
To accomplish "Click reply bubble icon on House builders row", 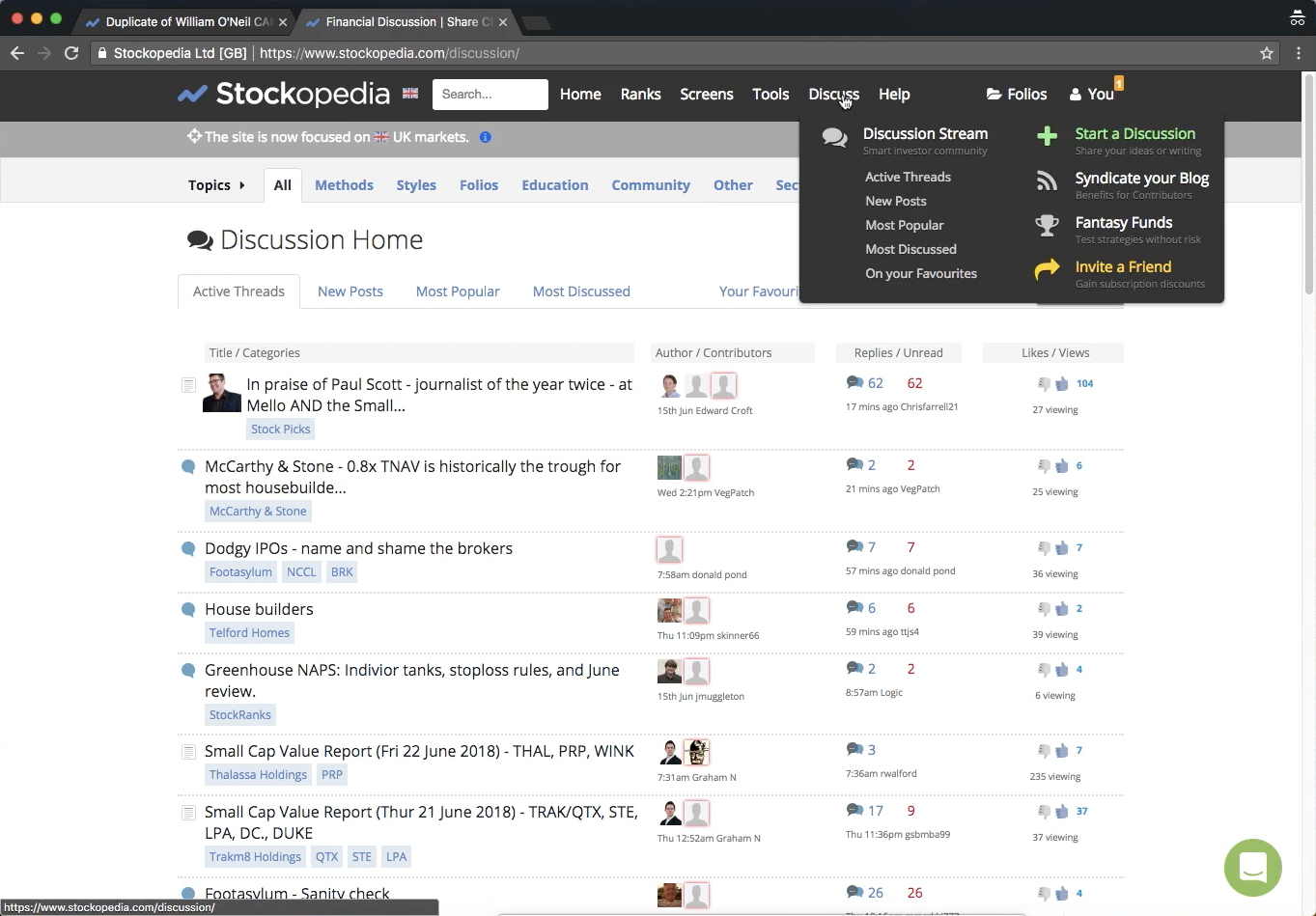I will coord(854,608).
